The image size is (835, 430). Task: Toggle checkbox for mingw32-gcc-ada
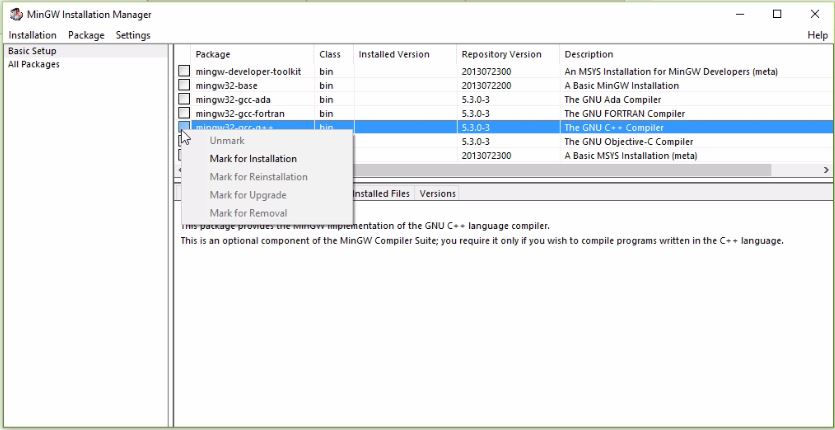pyautogui.click(x=184, y=100)
